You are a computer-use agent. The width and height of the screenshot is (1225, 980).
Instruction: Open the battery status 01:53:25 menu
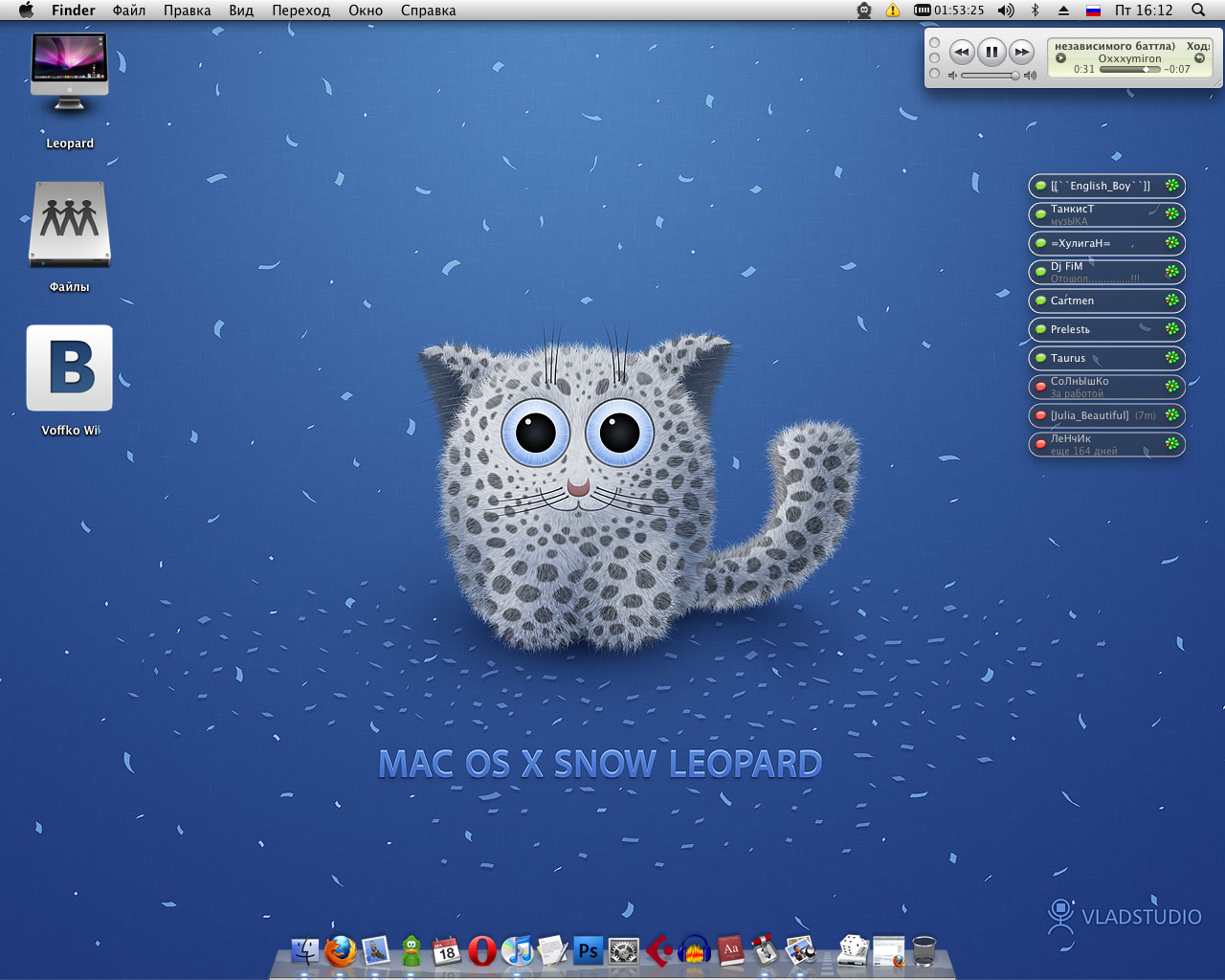(x=948, y=11)
